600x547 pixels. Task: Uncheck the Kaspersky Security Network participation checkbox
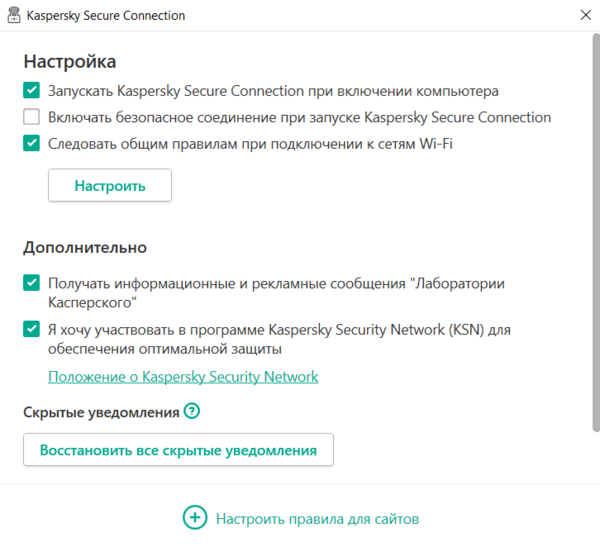[32, 329]
